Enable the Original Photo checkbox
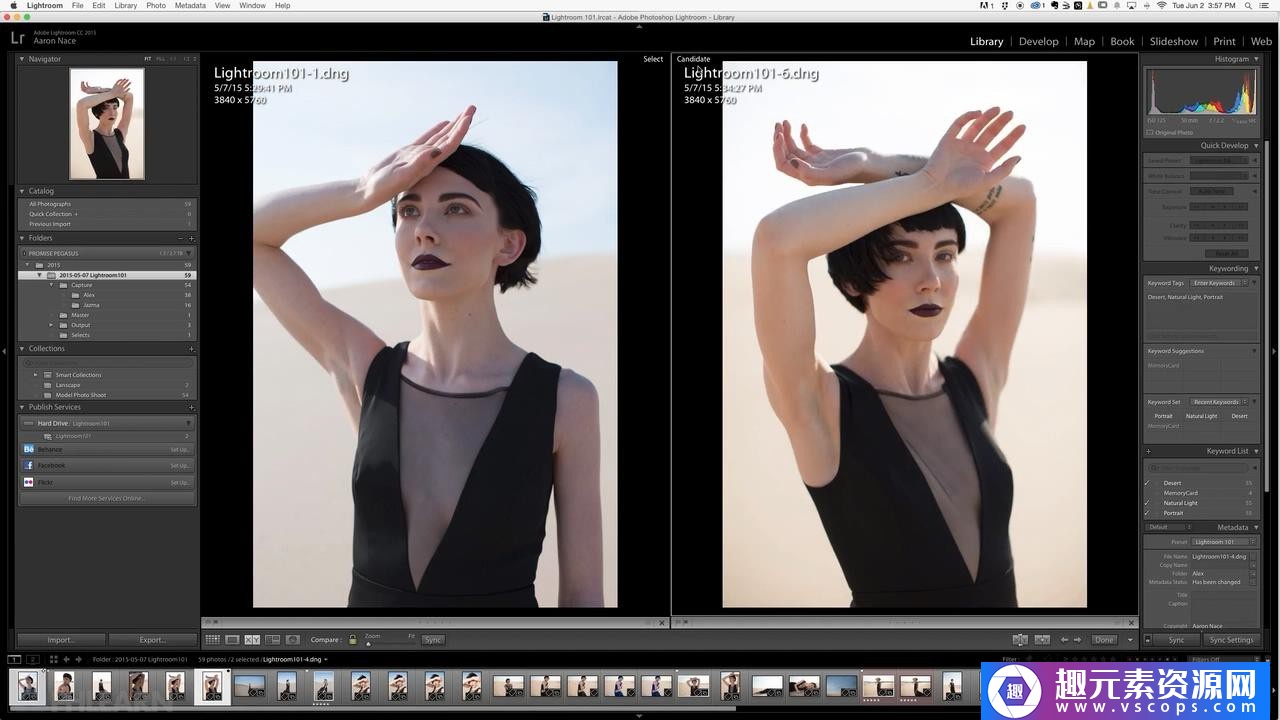Viewport: 1280px width, 720px height. point(1149,132)
